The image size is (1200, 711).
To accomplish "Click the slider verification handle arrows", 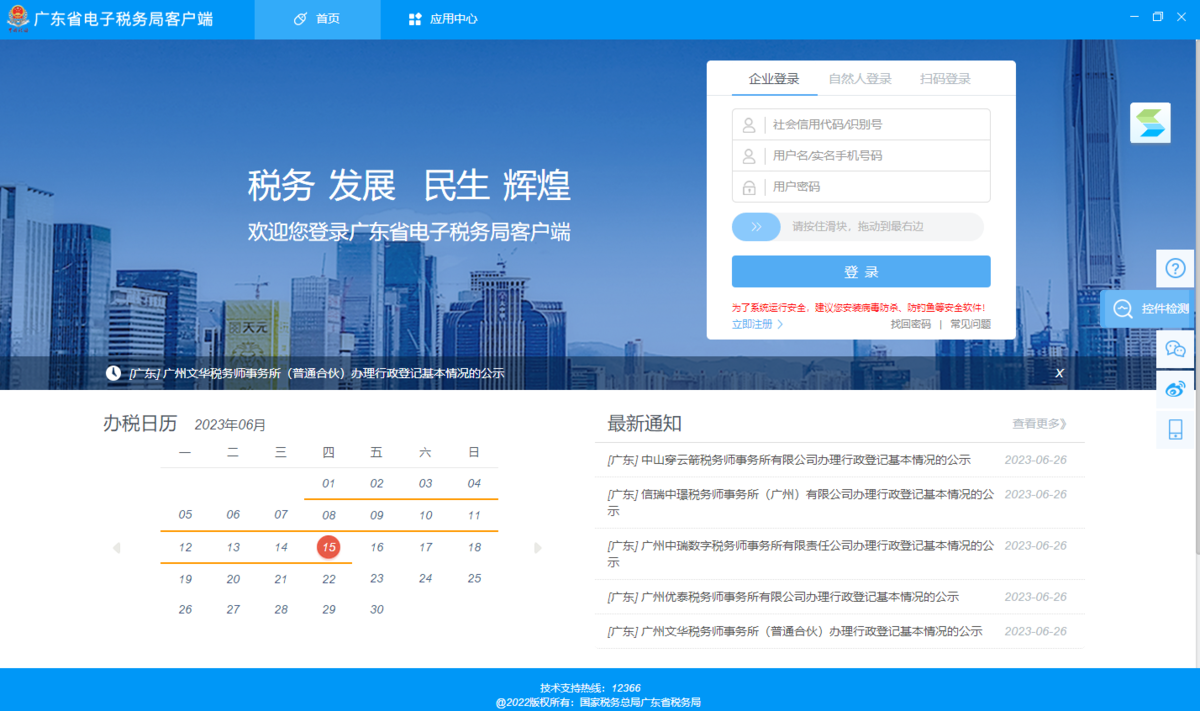I will [x=756, y=227].
